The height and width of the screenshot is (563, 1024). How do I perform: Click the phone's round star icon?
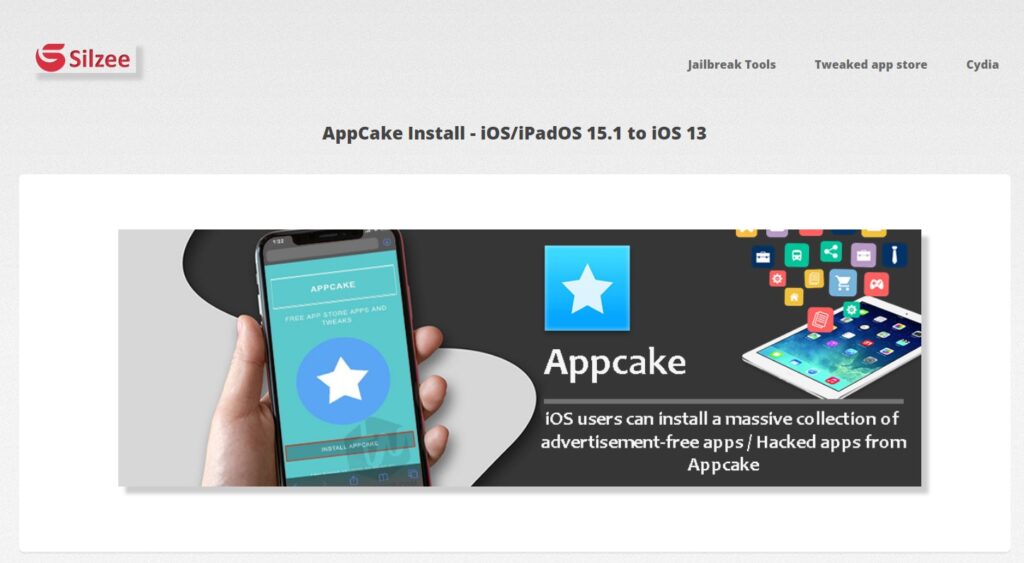click(x=343, y=381)
